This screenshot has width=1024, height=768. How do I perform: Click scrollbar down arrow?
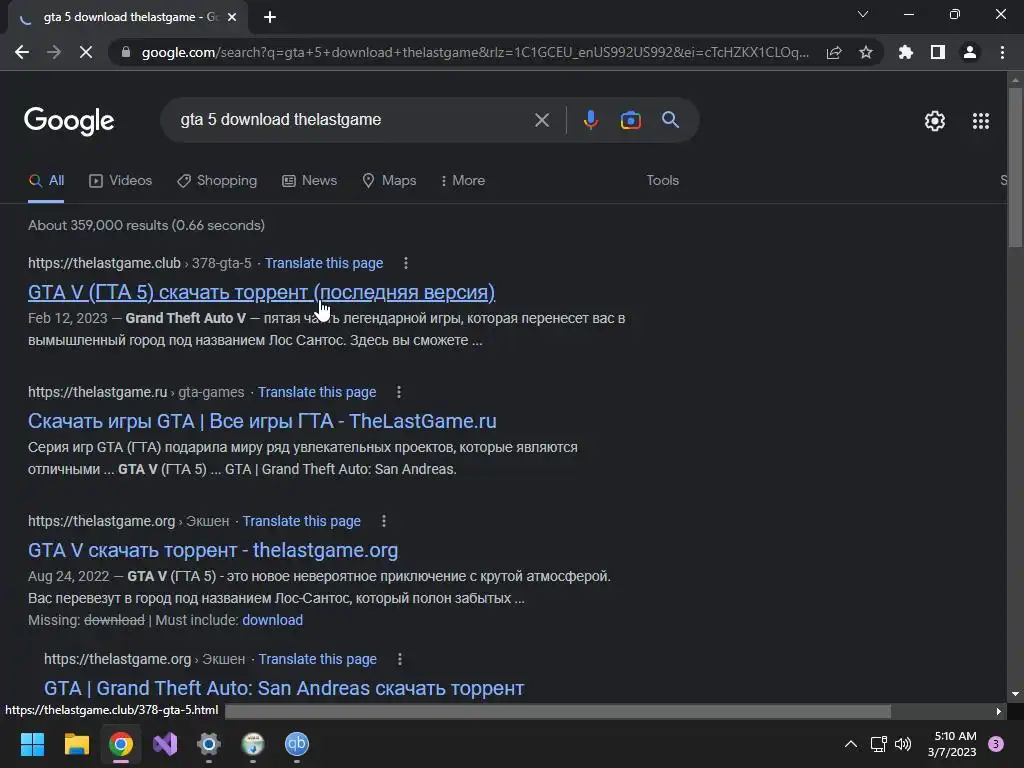[x=1015, y=694]
